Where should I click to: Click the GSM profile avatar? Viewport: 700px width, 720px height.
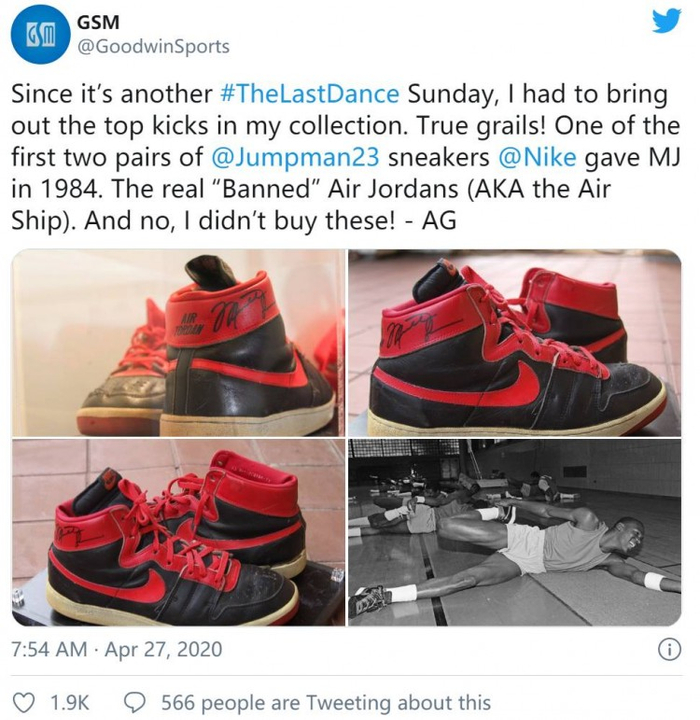pyautogui.click(x=36, y=34)
